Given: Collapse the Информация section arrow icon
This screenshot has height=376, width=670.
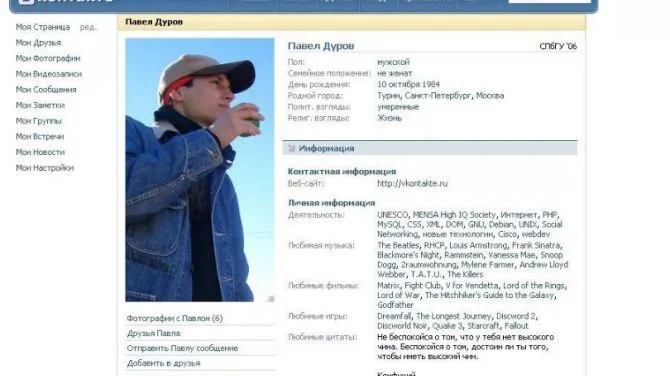Looking at the screenshot, I should (x=292, y=148).
